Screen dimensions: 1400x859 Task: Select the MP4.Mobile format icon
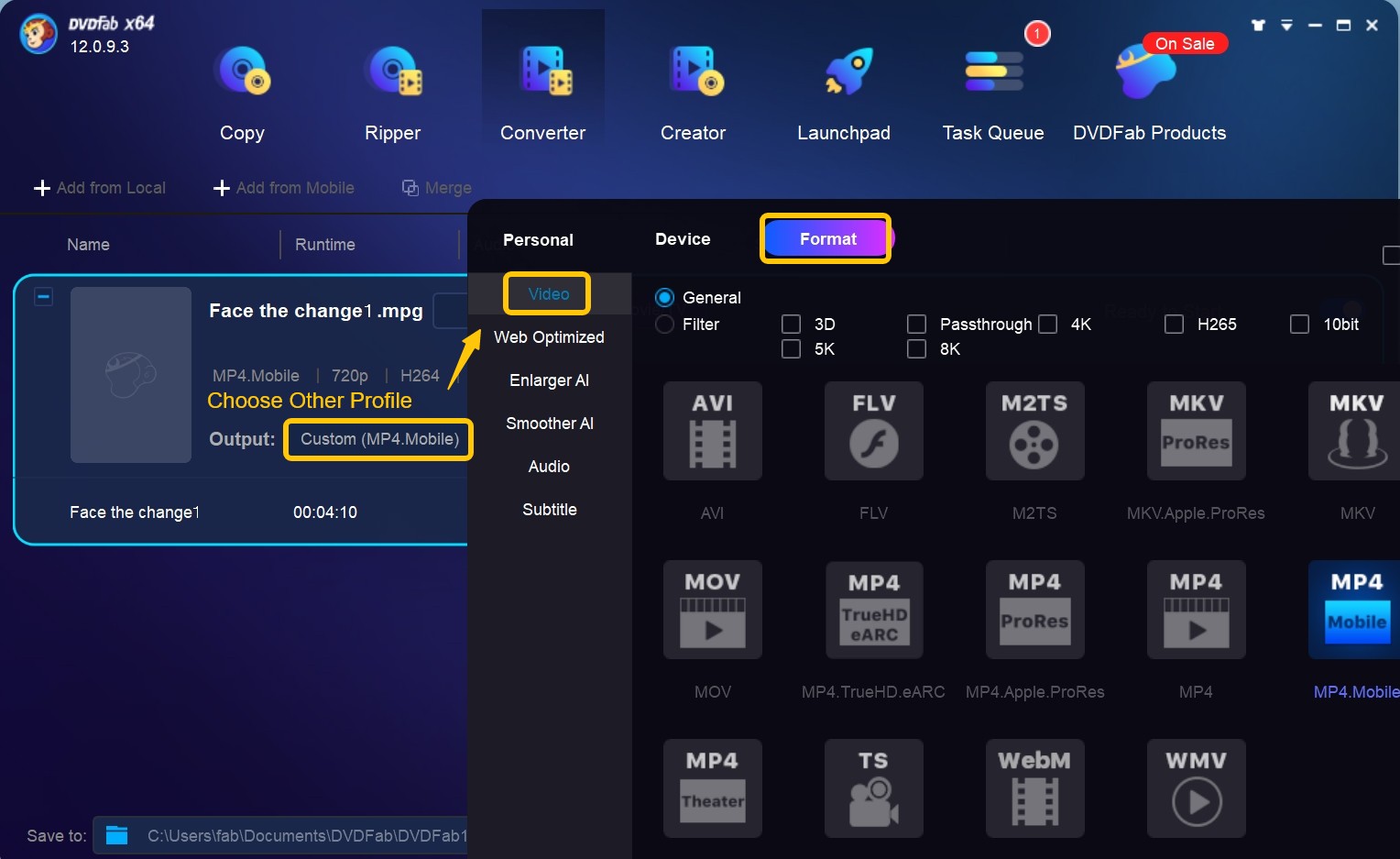[x=1354, y=610]
